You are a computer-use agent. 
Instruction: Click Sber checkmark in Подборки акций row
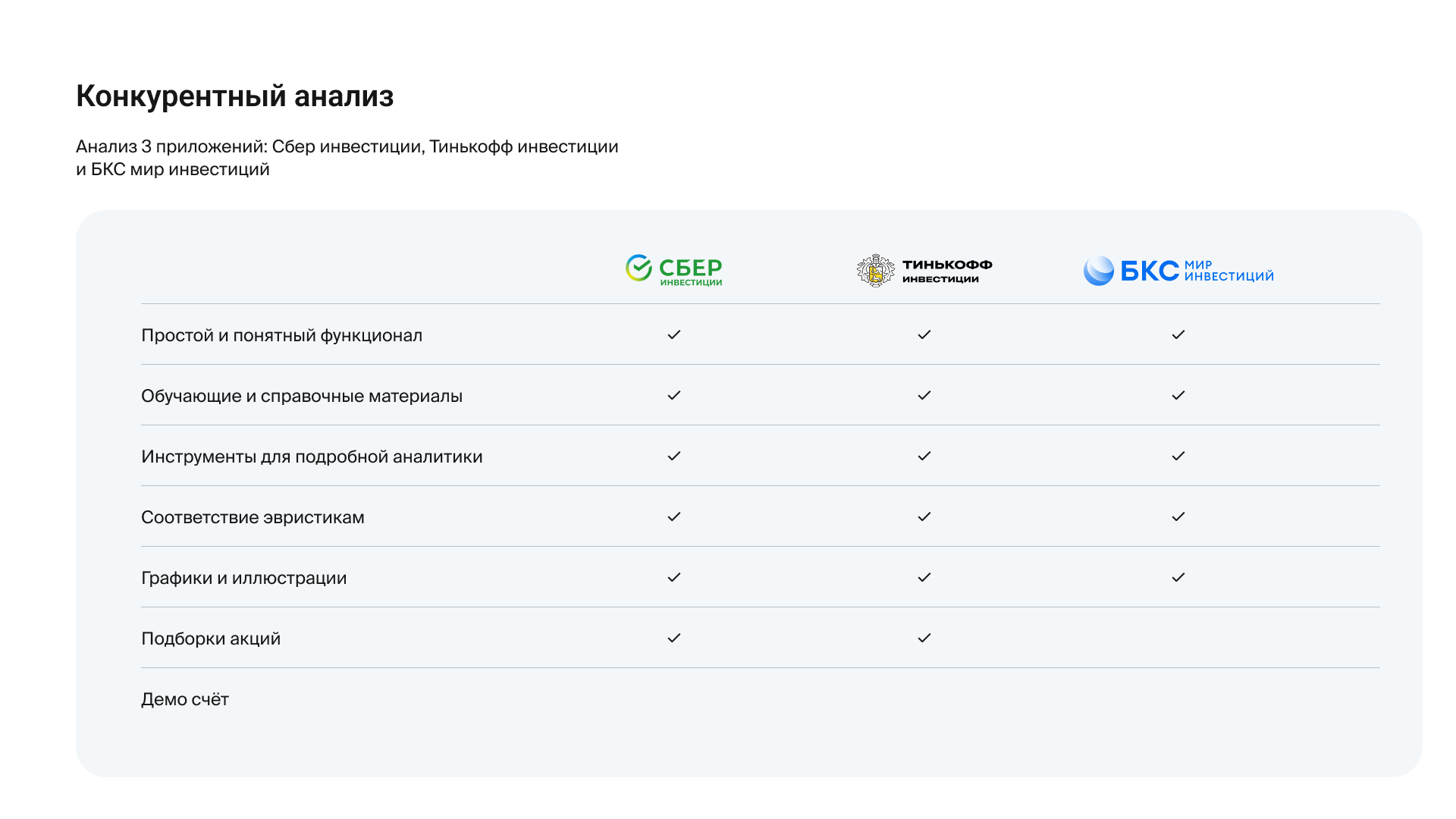(x=674, y=638)
